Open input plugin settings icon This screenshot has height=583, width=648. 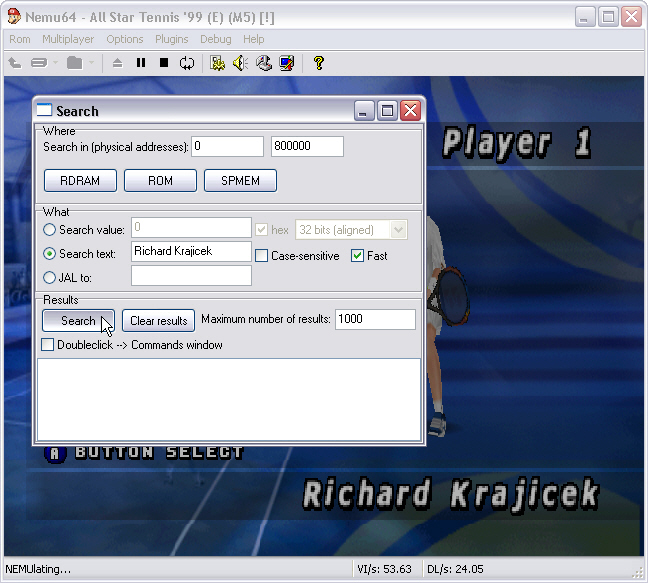[x=264, y=63]
